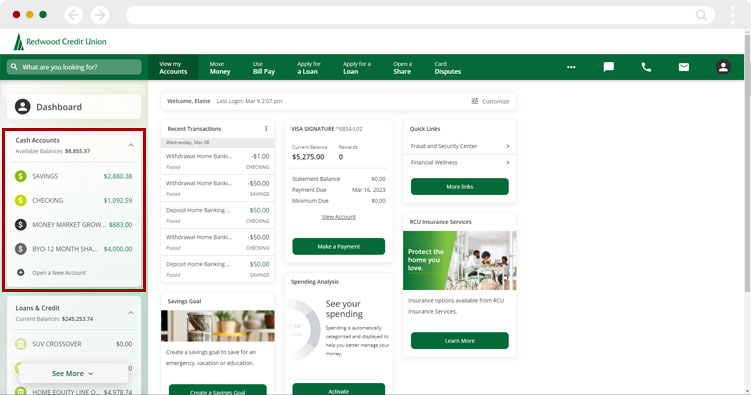Expand the See More dropdown
Viewport: 751px width, 395px height.
pos(73,373)
